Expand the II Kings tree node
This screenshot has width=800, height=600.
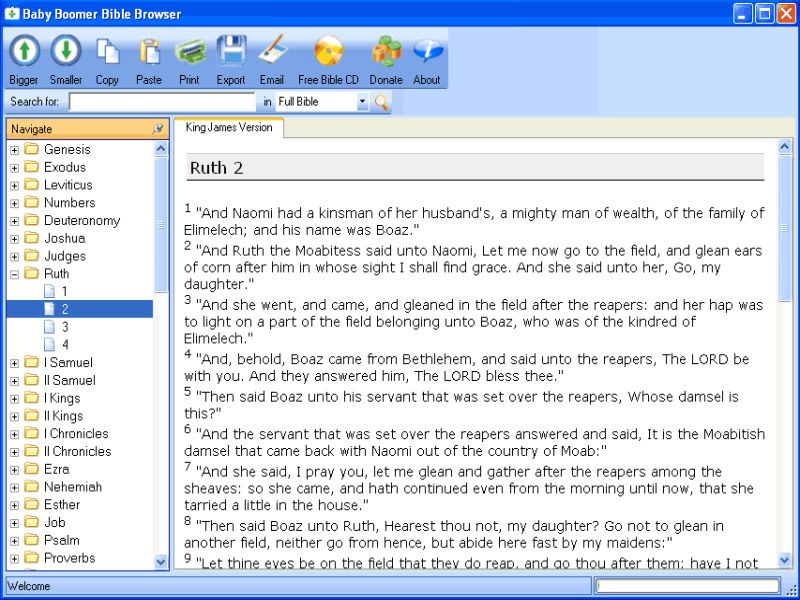[14, 417]
